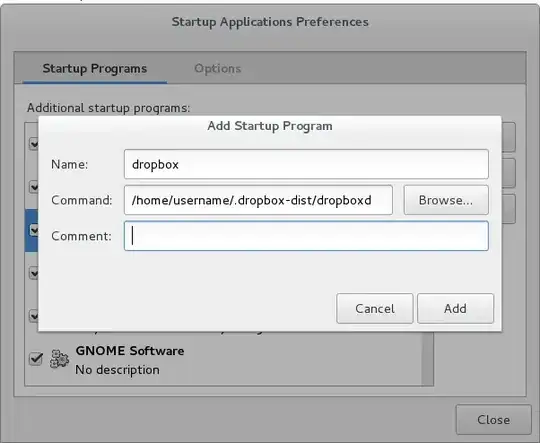Open the Options tab
Image resolution: width=540 pixels, height=443 pixels.
point(218,69)
